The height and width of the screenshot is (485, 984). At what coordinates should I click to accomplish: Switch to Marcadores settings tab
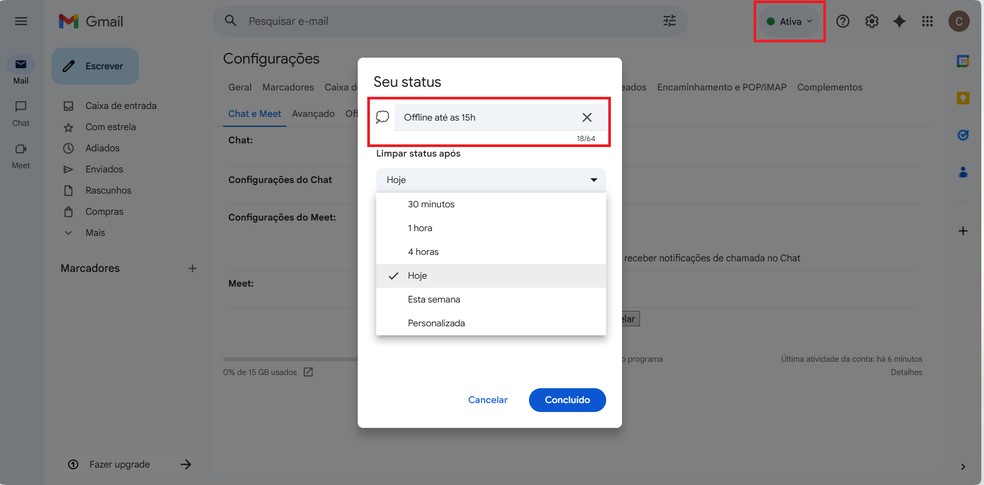pyautogui.click(x=288, y=87)
